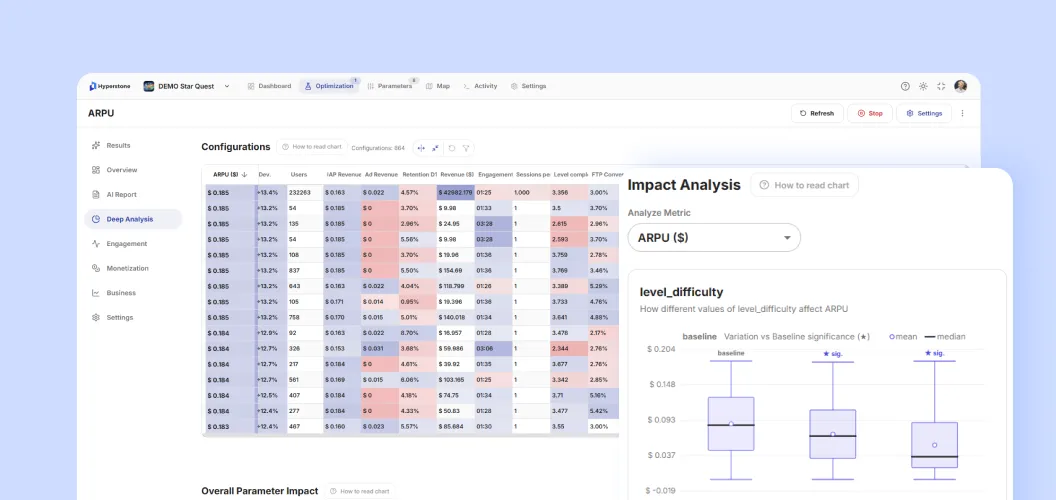Click the Dashboard grid icon in navigation

pyautogui.click(x=251, y=86)
